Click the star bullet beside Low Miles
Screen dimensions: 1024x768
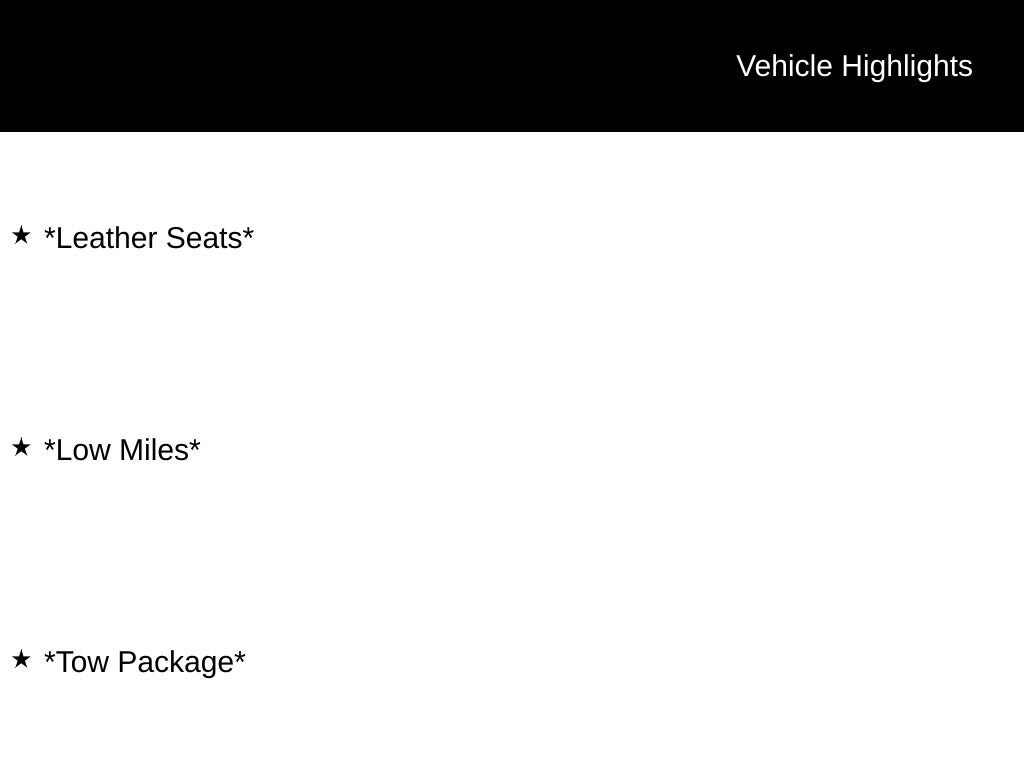tap(22, 447)
